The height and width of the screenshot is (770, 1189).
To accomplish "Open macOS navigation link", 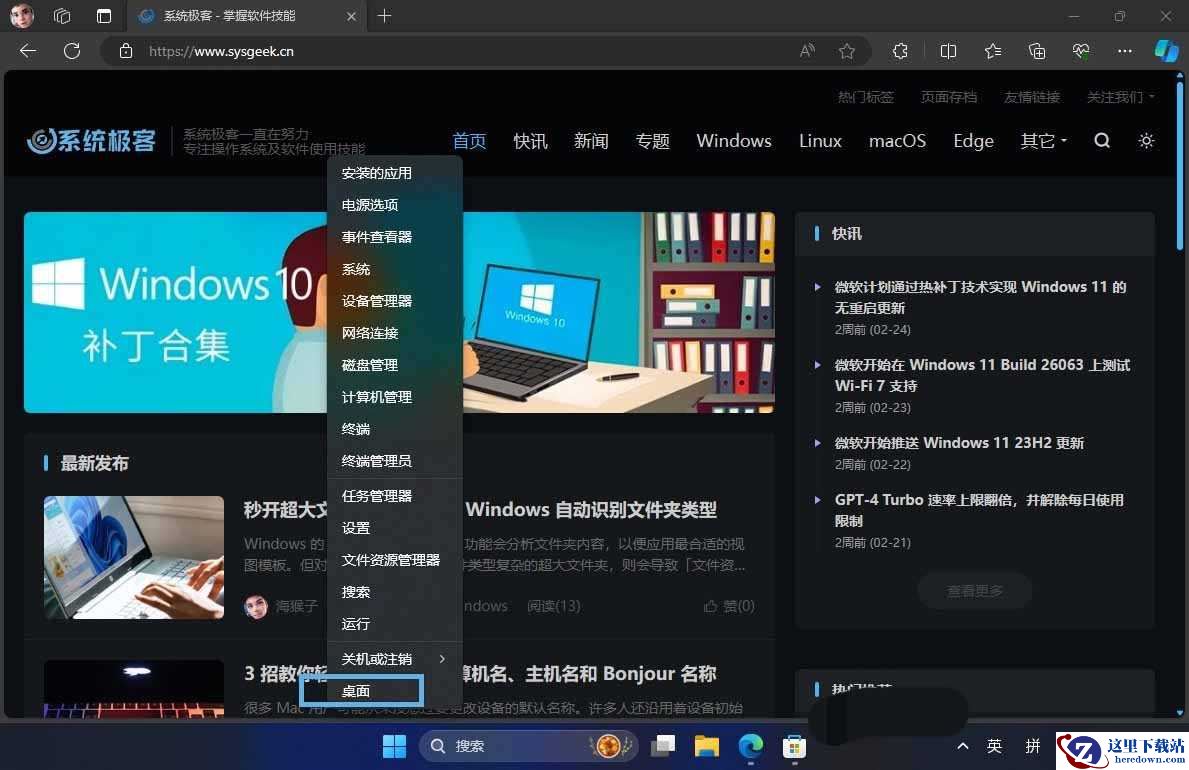I will tap(897, 140).
